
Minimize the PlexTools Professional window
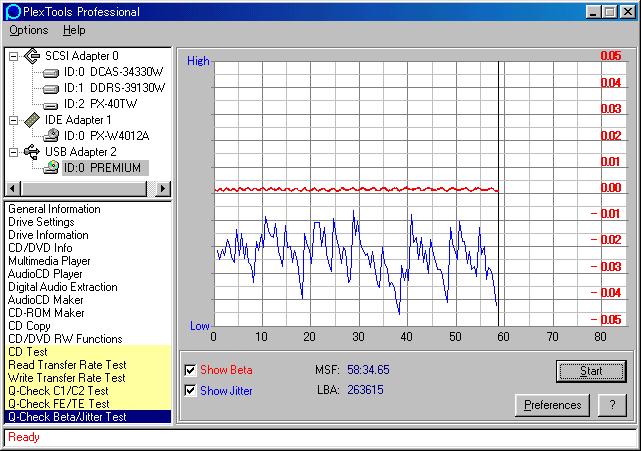594,12
